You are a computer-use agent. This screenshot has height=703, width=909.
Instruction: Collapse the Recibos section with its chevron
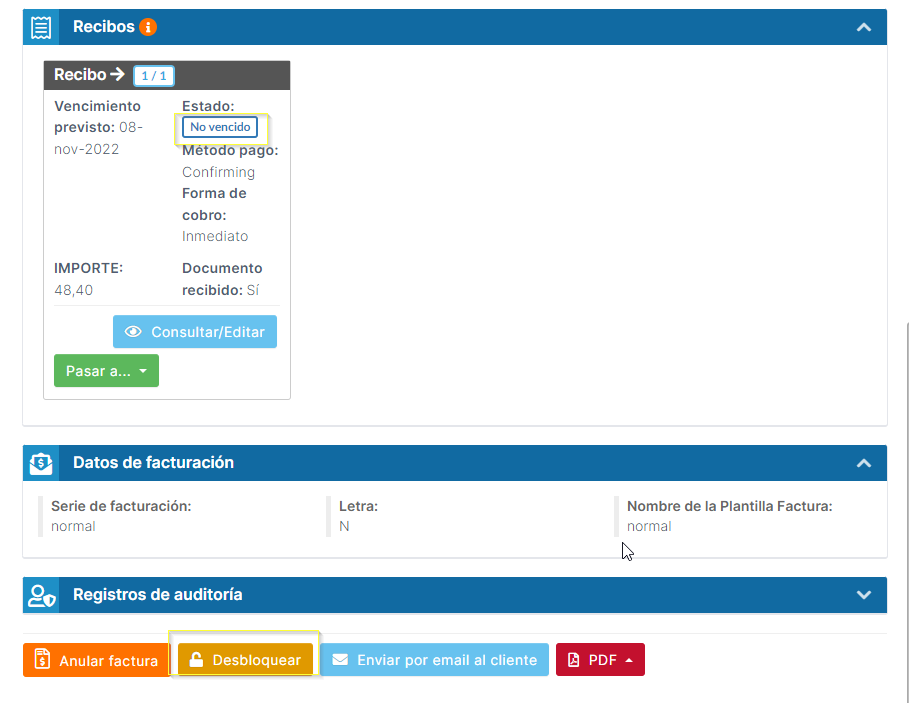click(x=864, y=27)
